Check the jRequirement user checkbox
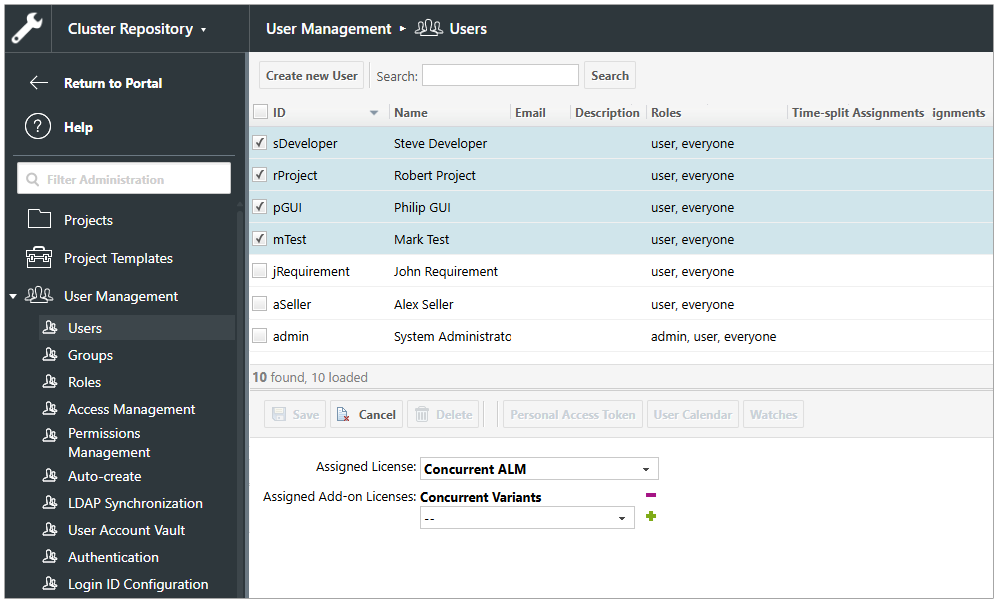 (260, 271)
